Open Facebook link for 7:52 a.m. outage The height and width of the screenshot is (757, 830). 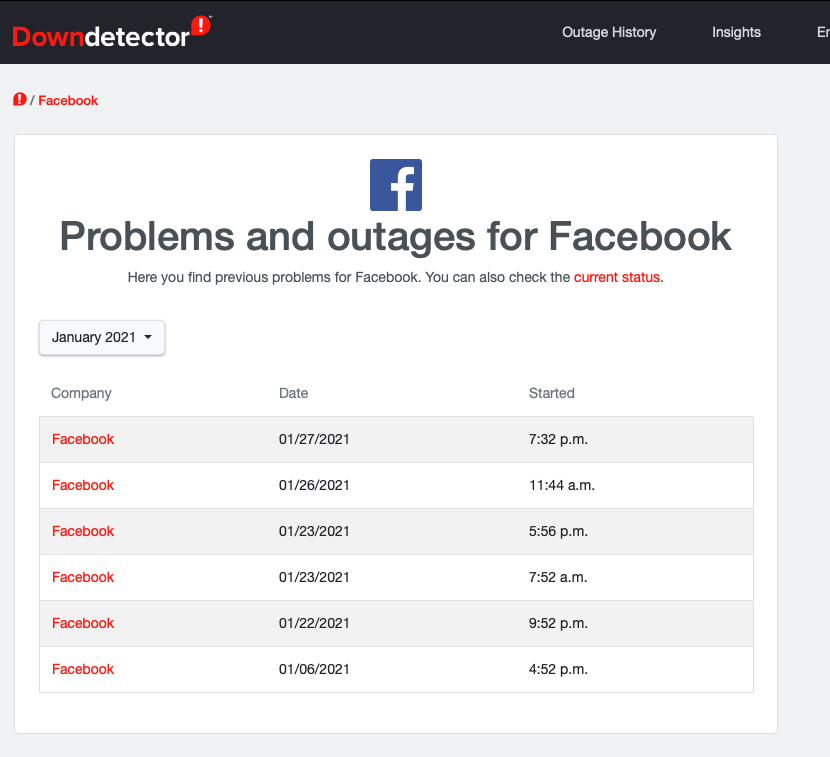83,578
